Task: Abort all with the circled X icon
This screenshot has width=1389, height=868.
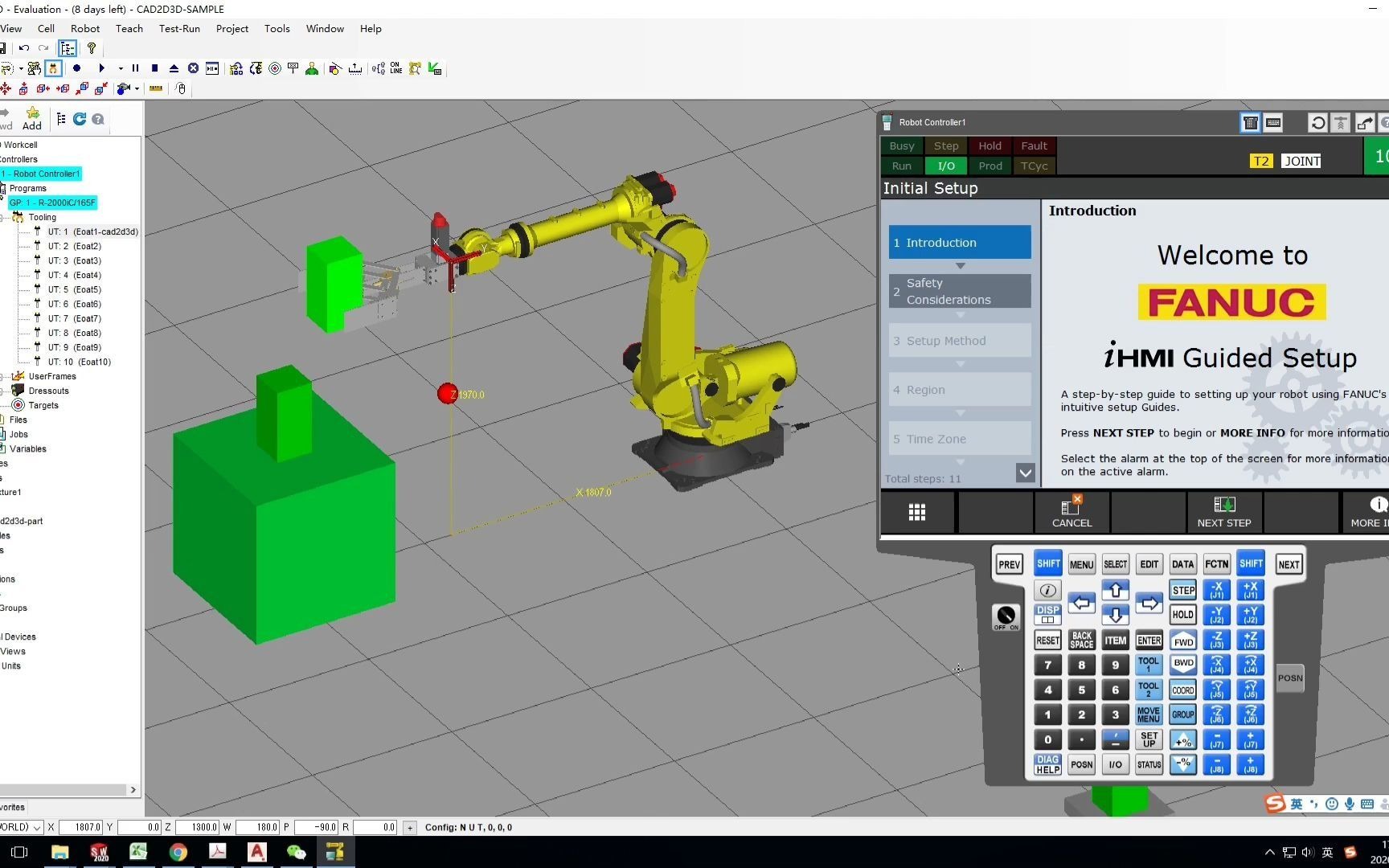Action: pyautogui.click(x=193, y=68)
